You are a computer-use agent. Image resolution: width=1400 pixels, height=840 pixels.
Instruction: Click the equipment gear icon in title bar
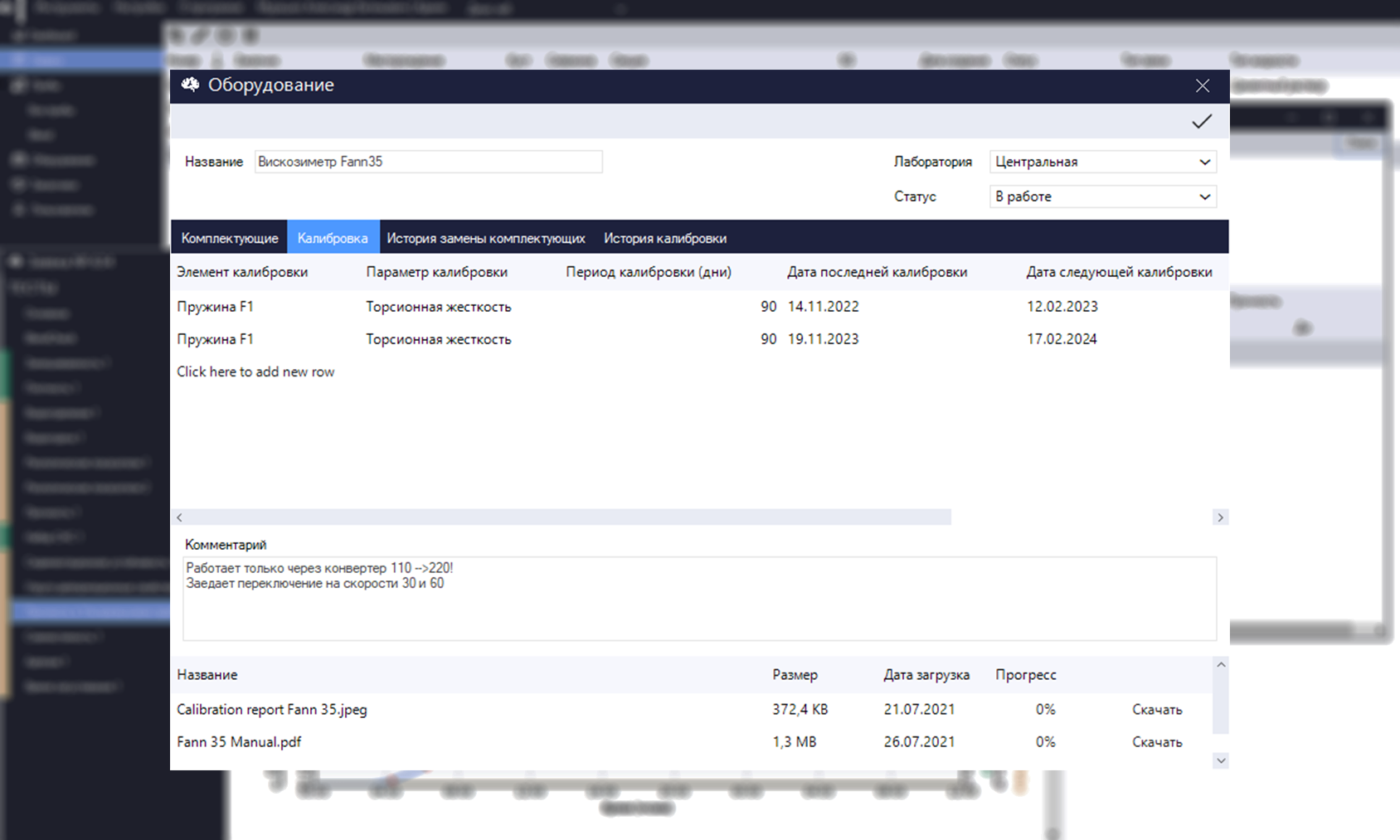191,85
